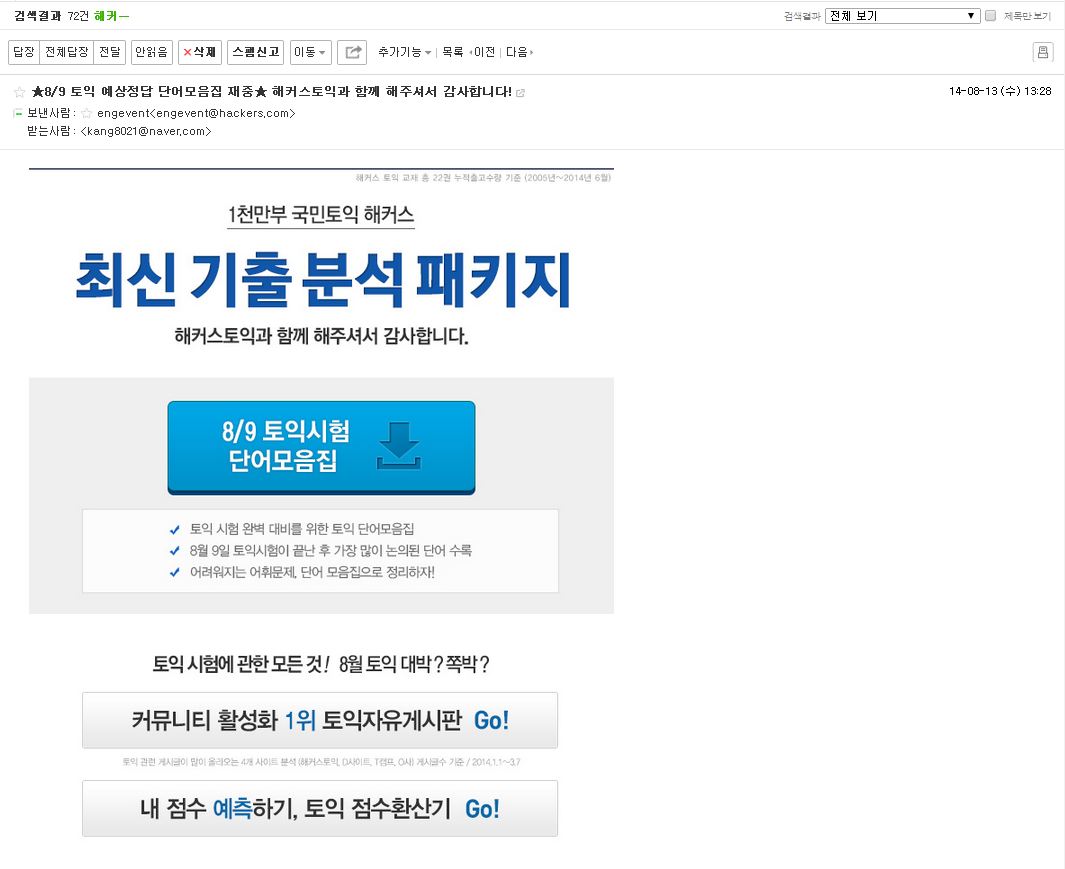
Task: Click the print icon at top right
Action: click(x=1043, y=52)
